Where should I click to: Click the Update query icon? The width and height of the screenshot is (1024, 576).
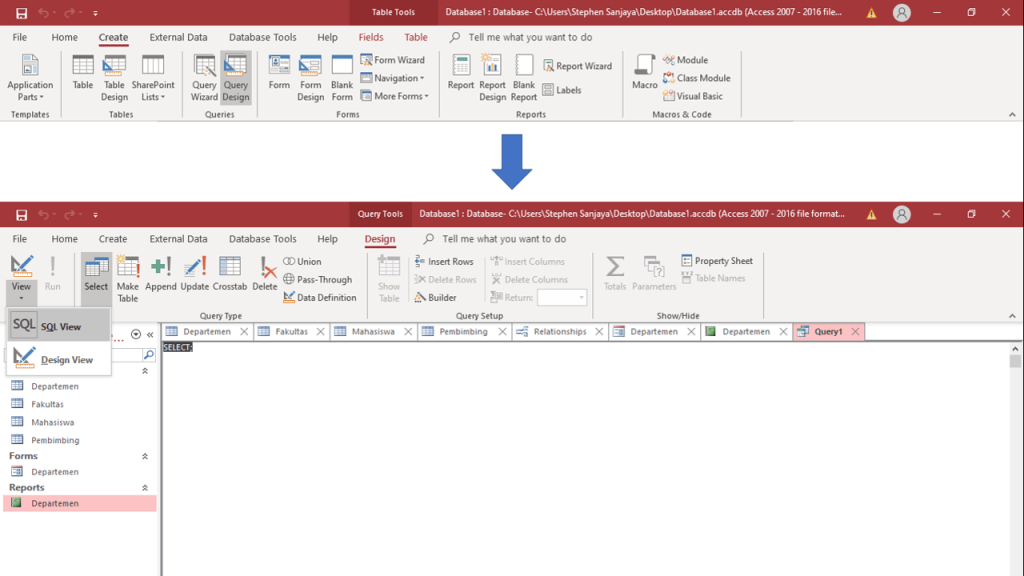coord(195,274)
